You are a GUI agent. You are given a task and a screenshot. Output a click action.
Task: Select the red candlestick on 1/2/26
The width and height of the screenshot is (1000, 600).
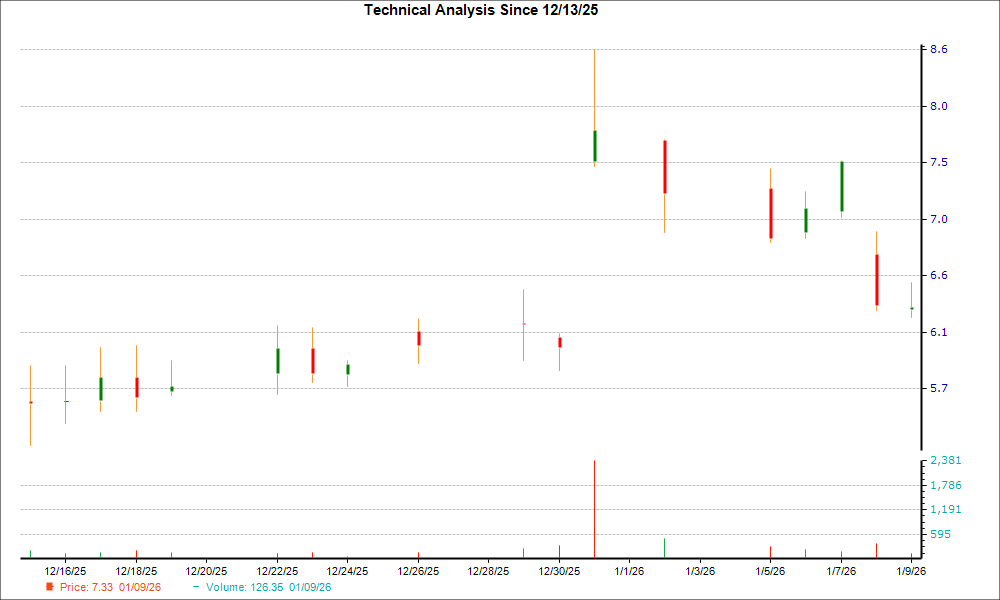tap(667, 165)
